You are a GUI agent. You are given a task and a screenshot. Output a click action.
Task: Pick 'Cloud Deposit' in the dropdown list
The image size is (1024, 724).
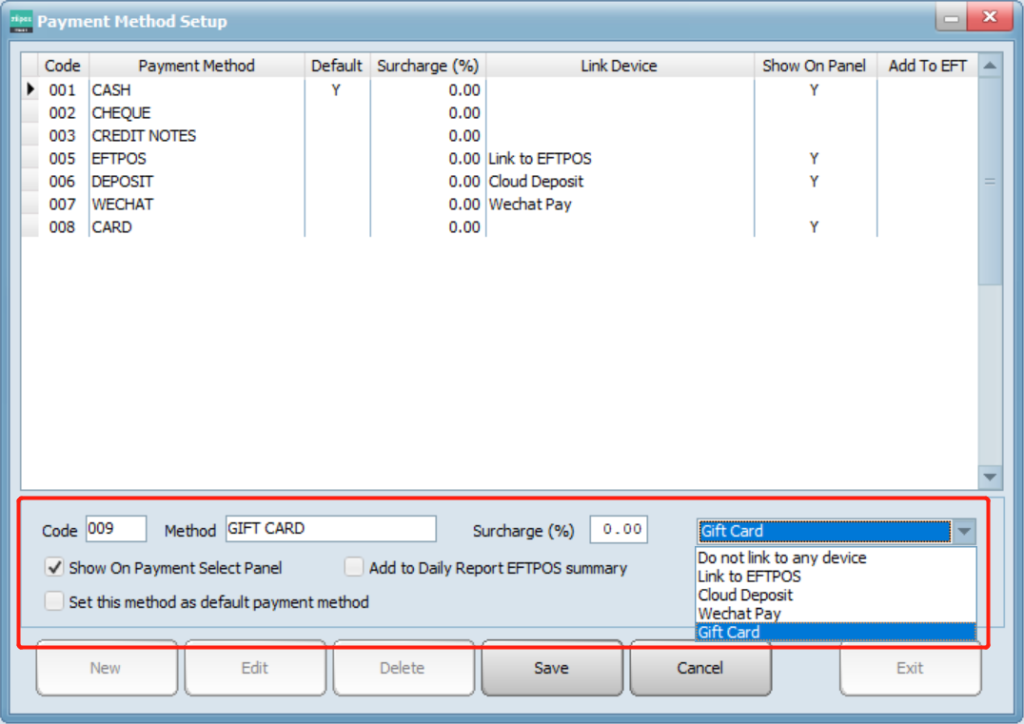(x=745, y=595)
